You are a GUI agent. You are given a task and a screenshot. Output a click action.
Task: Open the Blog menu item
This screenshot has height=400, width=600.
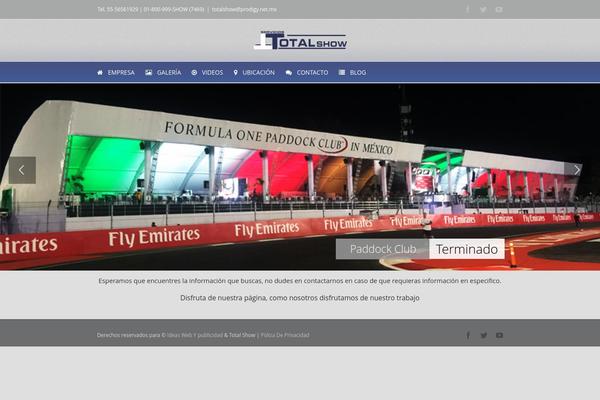coord(352,72)
